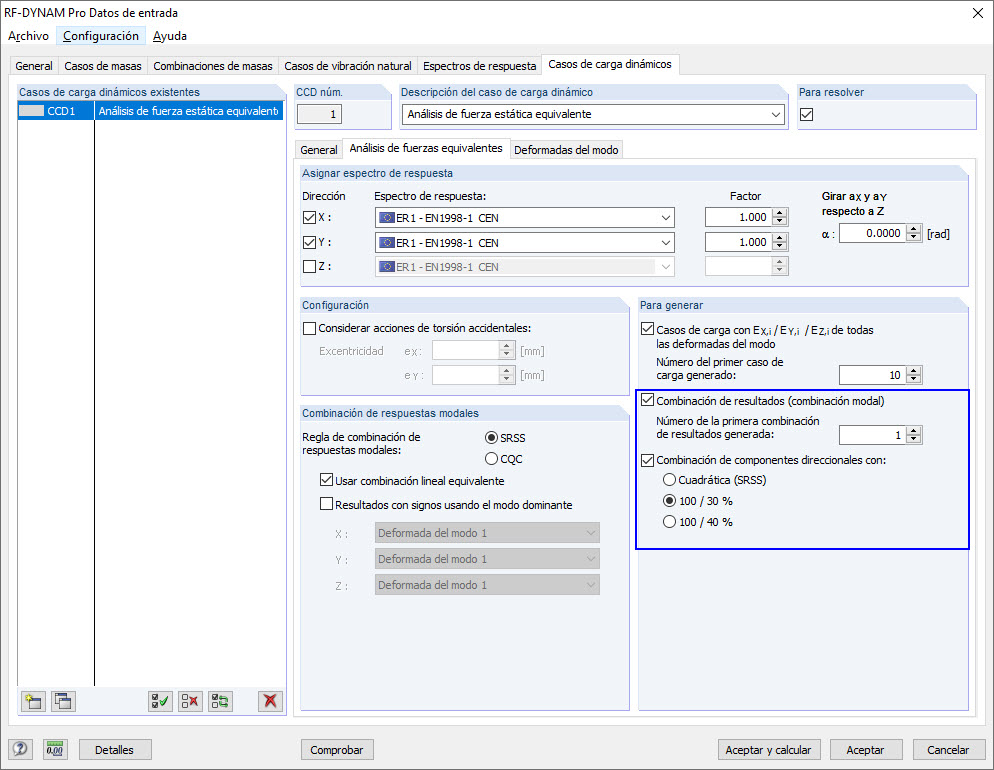Select all load cases via check-all icon

(160, 701)
